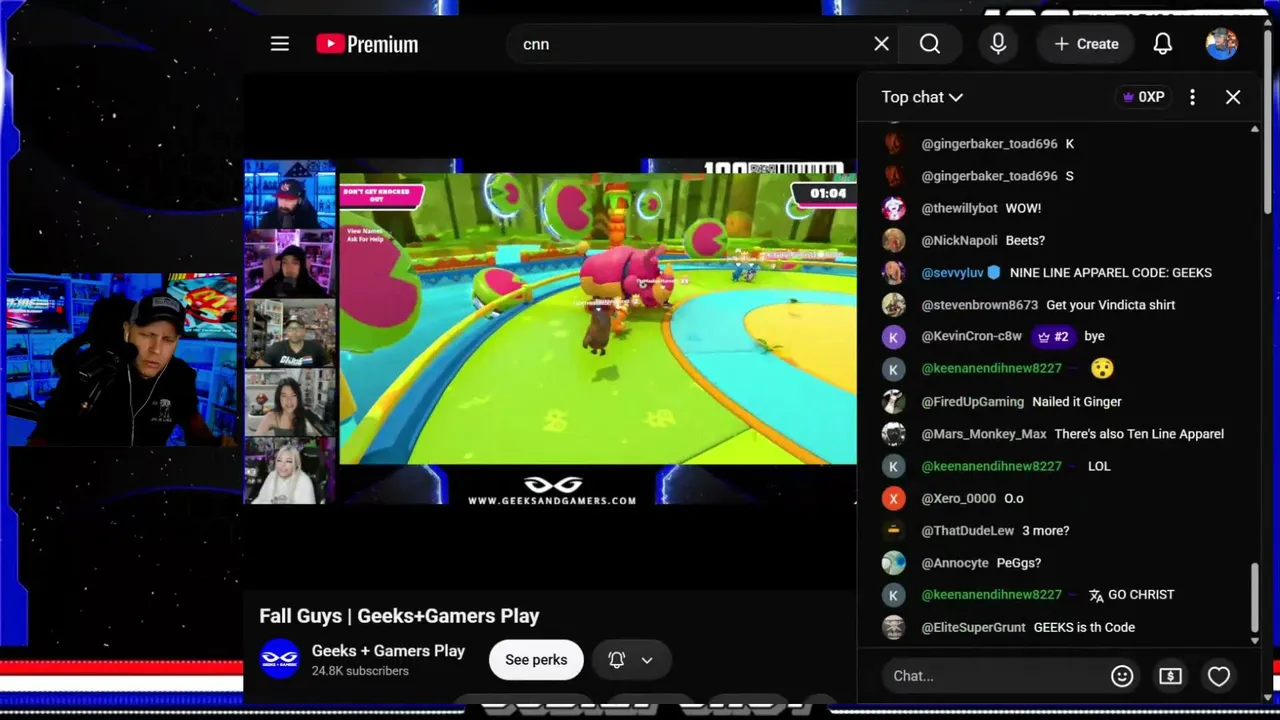Open notification settings dropdown beside See perks
The height and width of the screenshot is (720, 1280).
point(631,660)
